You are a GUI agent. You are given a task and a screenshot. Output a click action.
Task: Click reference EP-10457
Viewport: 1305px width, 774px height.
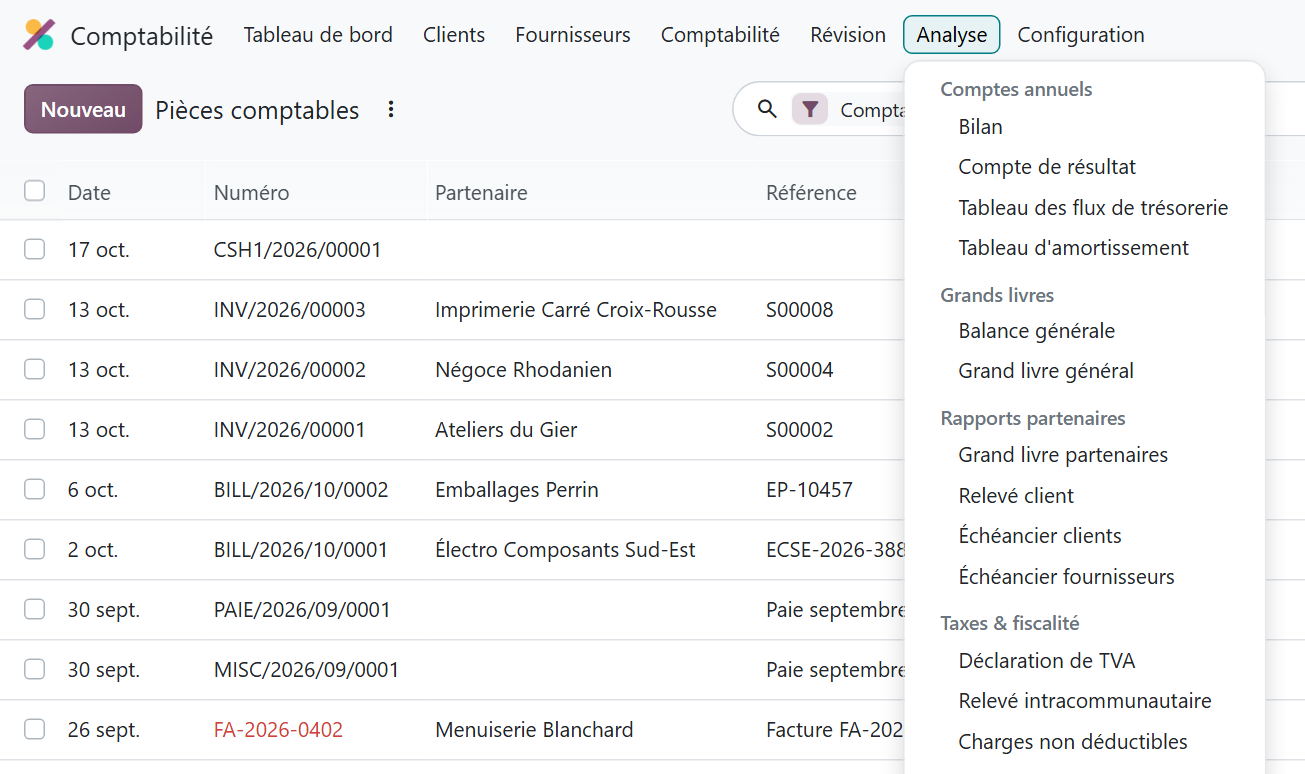coord(809,490)
